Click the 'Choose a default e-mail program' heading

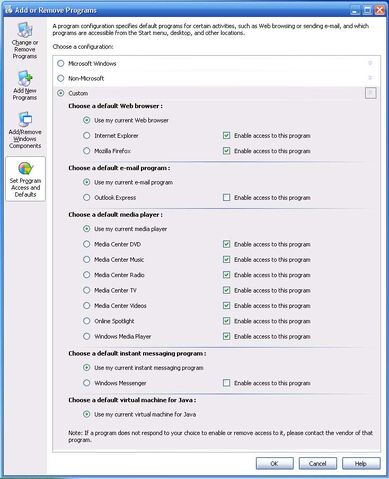(x=119, y=168)
